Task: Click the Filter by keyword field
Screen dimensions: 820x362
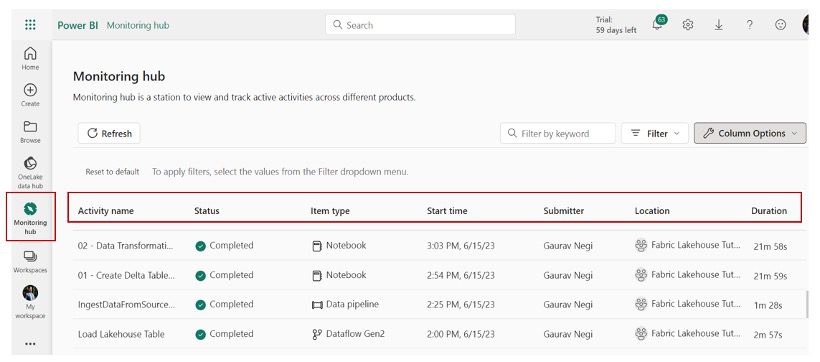Action: click(x=557, y=133)
